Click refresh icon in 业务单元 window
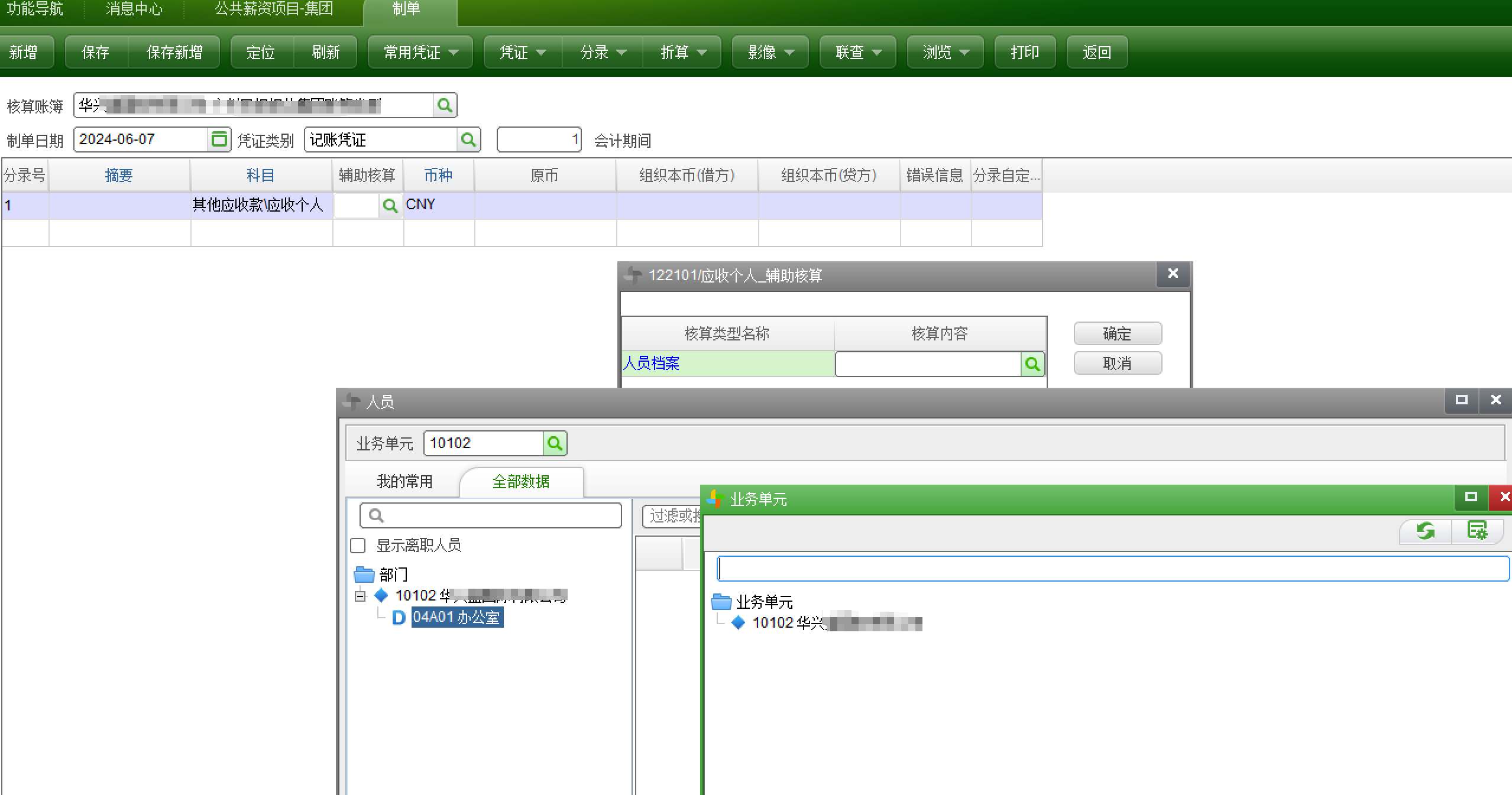The image size is (1512, 795). point(1426,531)
